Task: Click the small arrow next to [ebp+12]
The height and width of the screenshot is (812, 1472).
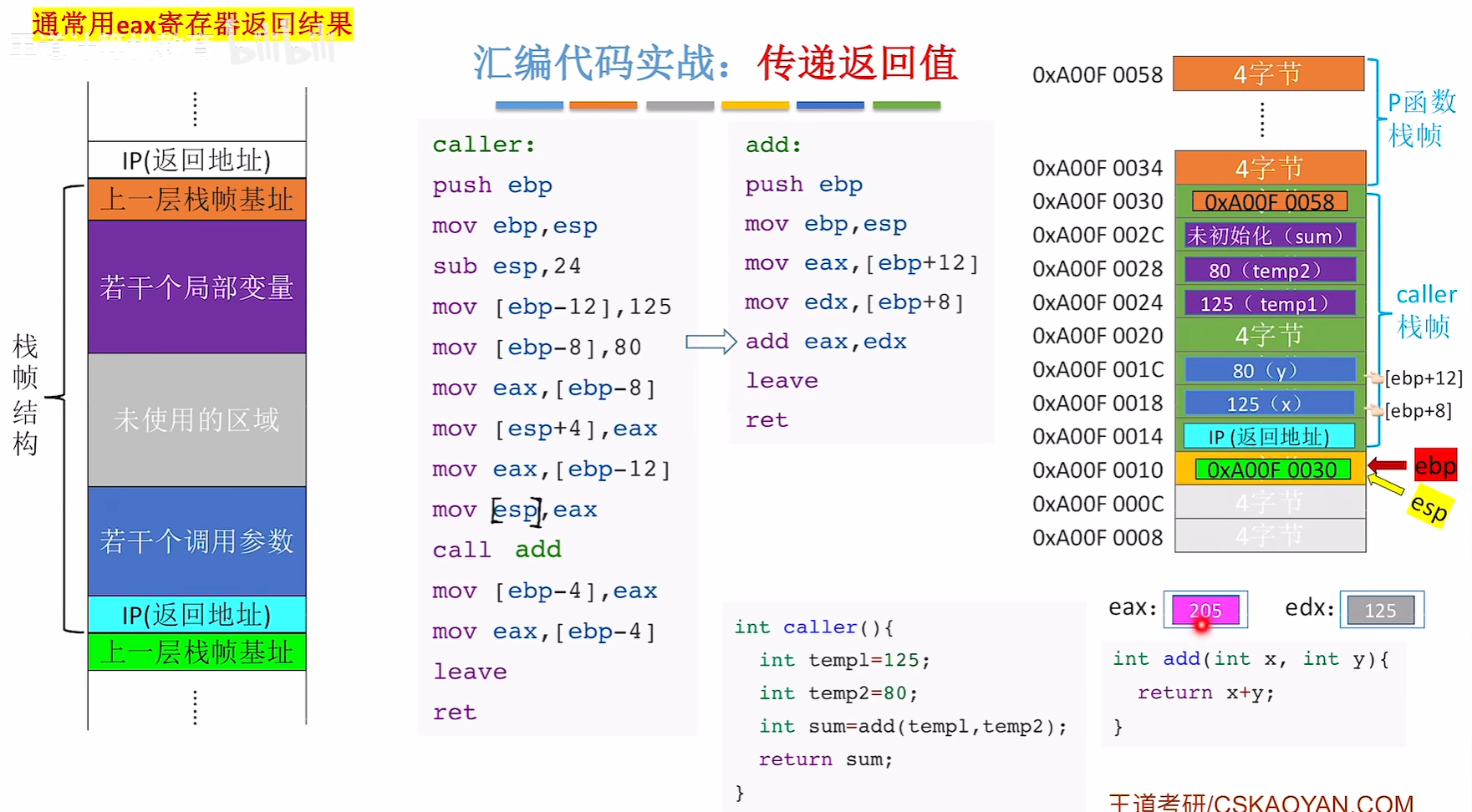Action: click(x=1373, y=378)
